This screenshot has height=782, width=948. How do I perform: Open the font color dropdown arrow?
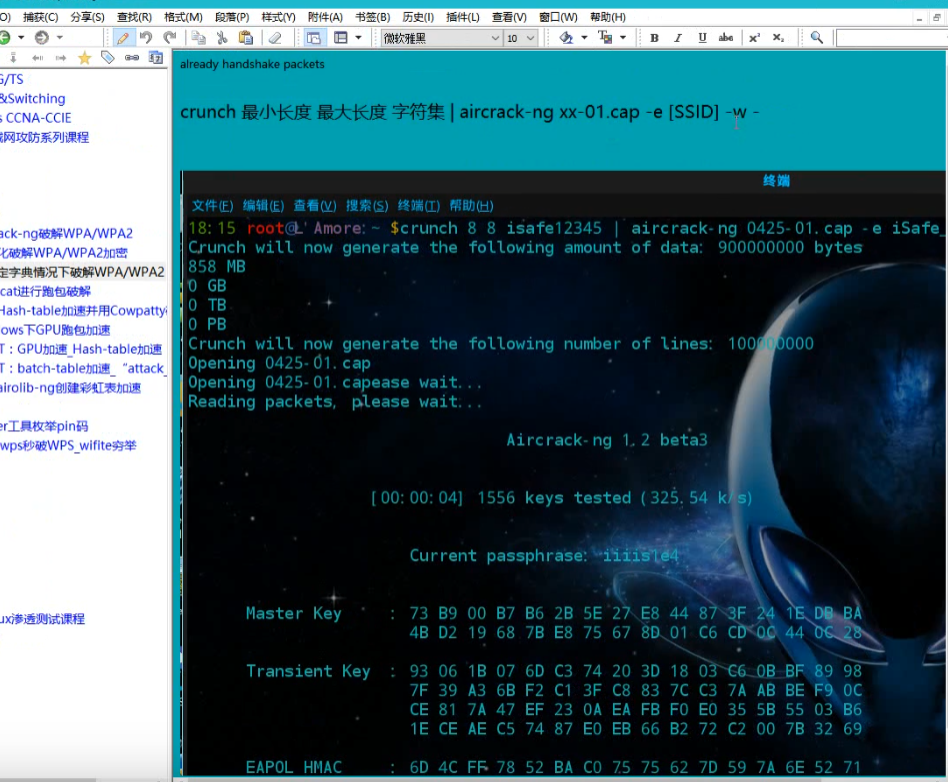[623, 37]
